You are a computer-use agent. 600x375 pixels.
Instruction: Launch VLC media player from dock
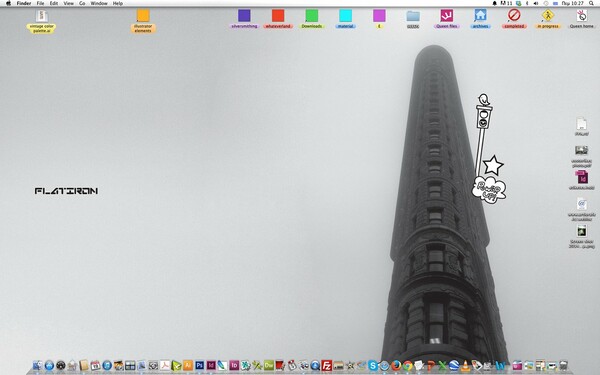pyautogui.click(x=465, y=365)
